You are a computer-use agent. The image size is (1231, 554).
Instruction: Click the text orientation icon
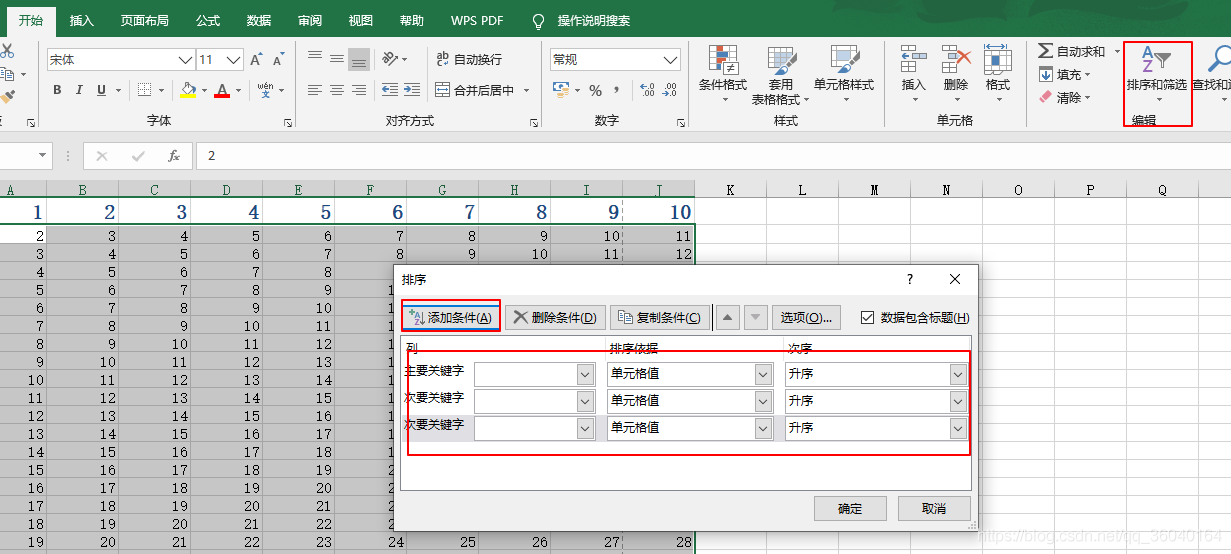pyautogui.click(x=391, y=58)
